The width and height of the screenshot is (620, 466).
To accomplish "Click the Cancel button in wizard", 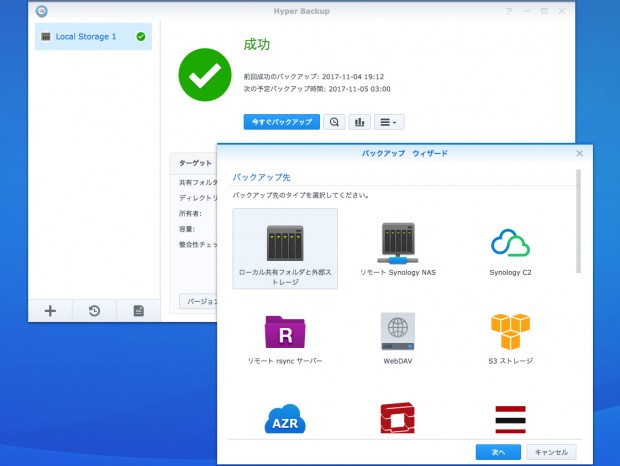I will [551, 452].
